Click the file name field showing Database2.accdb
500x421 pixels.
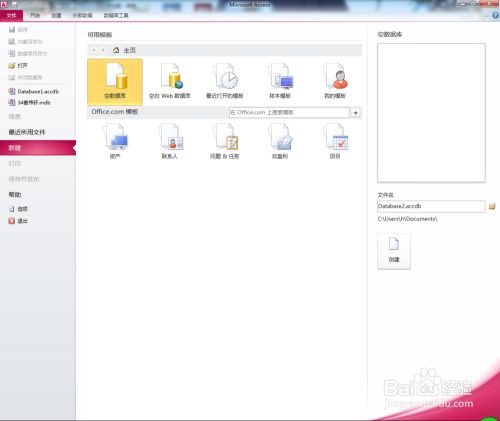[431, 206]
